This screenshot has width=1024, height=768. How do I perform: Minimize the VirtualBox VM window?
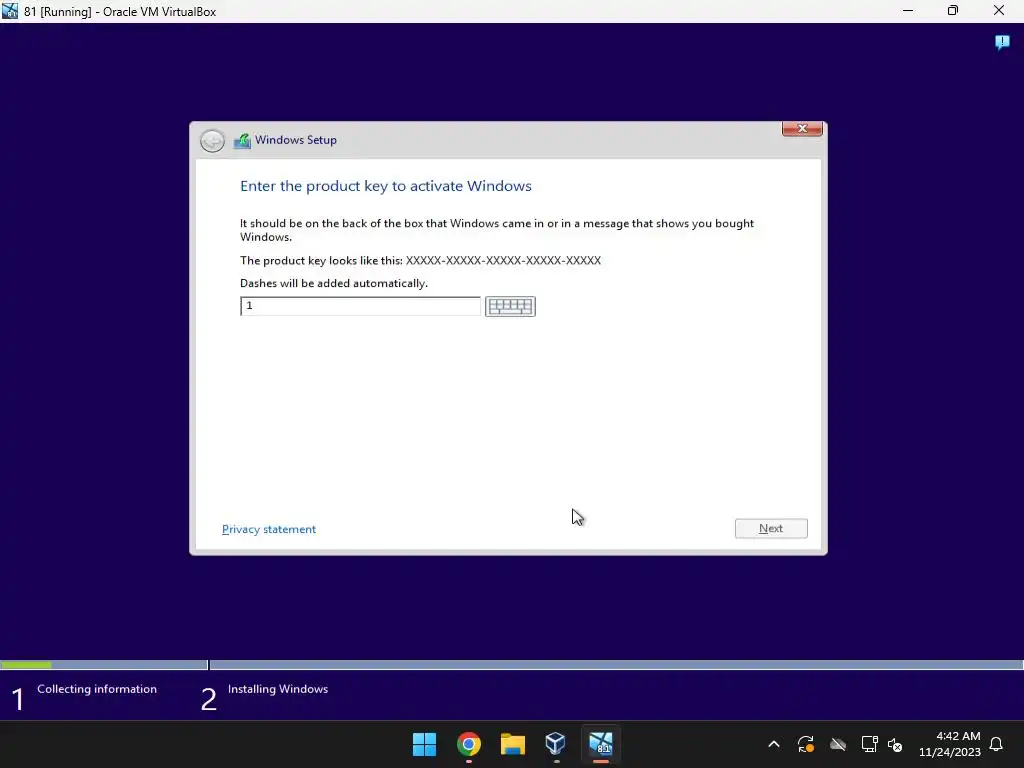[x=908, y=11]
